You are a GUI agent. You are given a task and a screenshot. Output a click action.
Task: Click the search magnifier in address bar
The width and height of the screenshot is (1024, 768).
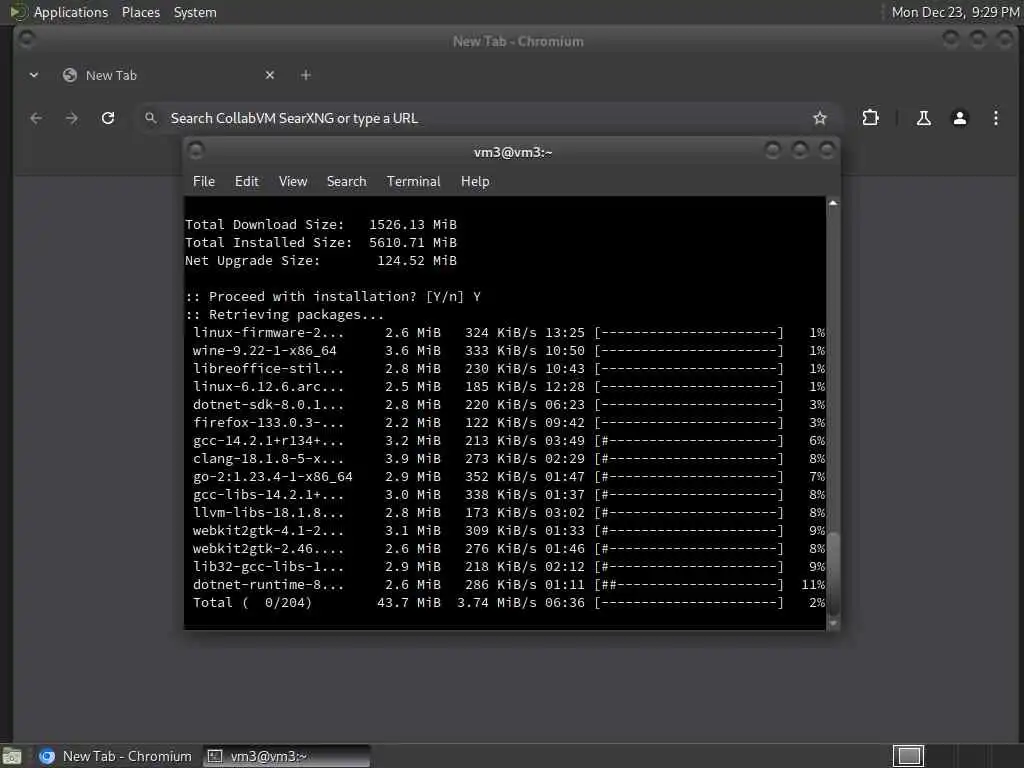(151, 118)
